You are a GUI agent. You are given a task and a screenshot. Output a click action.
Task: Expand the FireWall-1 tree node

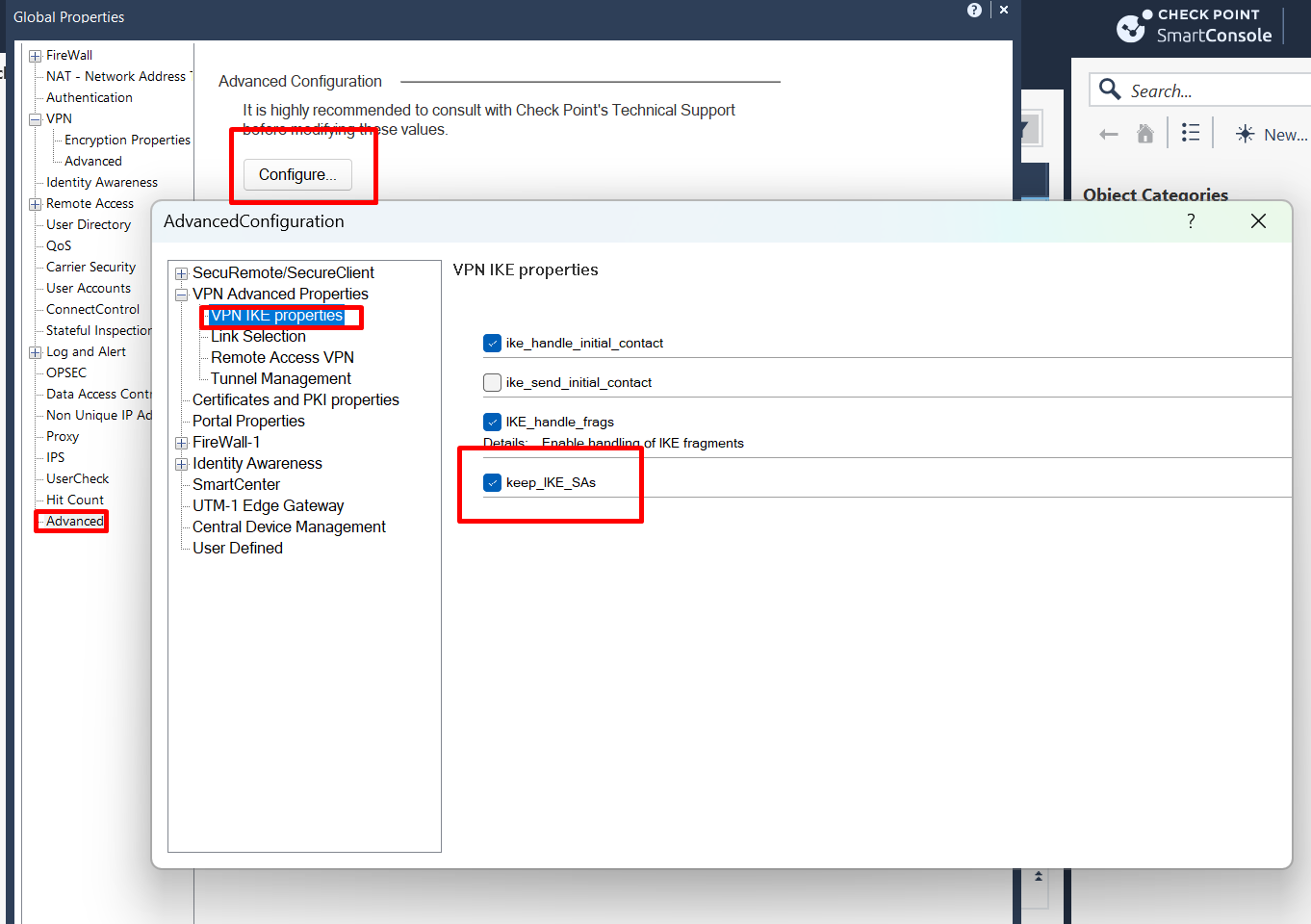point(181,443)
